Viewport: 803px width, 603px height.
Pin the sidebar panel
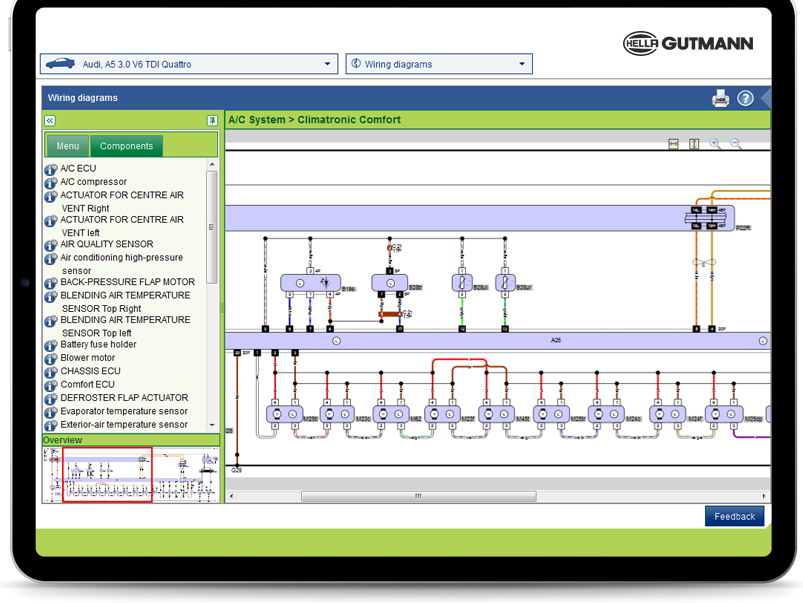(212, 120)
